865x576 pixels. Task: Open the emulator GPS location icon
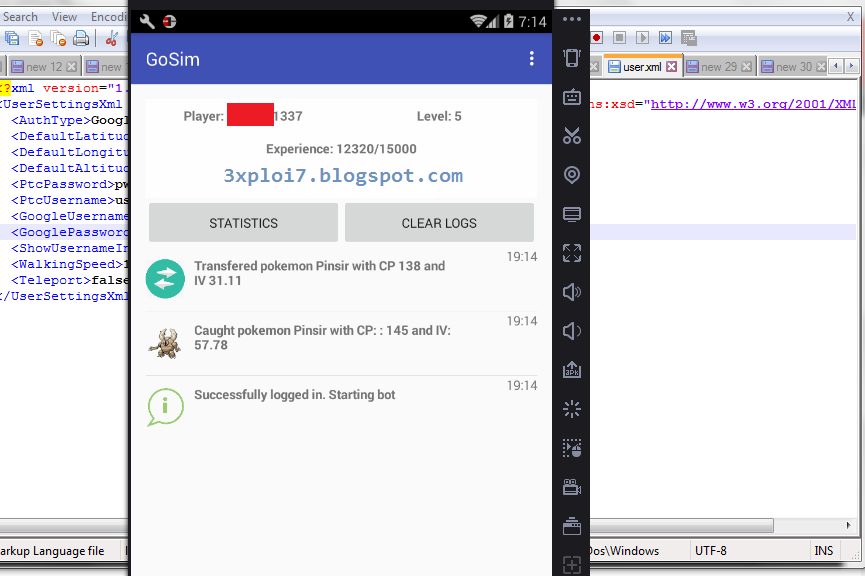pyautogui.click(x=572, y=175)
